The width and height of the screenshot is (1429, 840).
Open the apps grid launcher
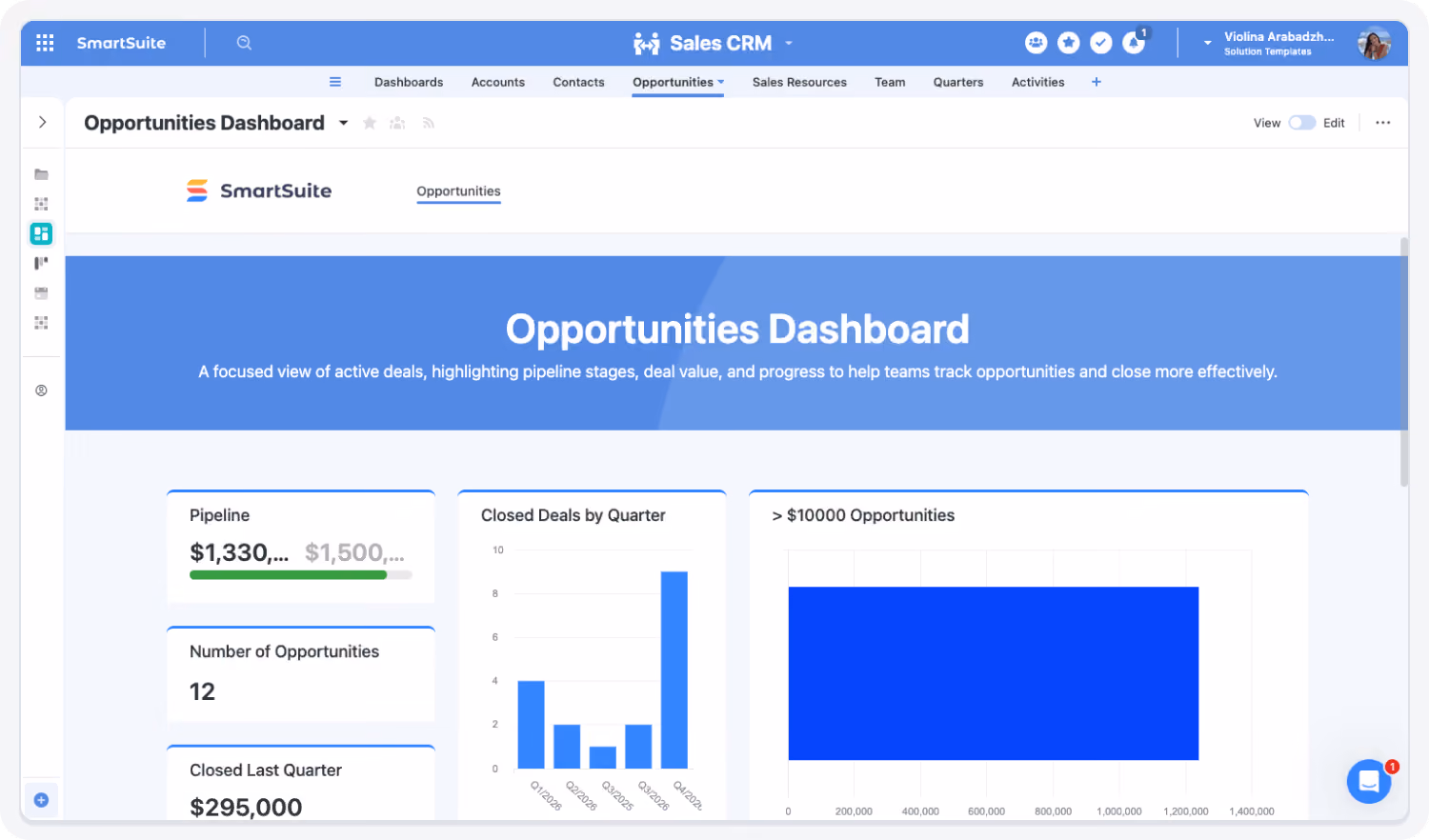(45, 43)
